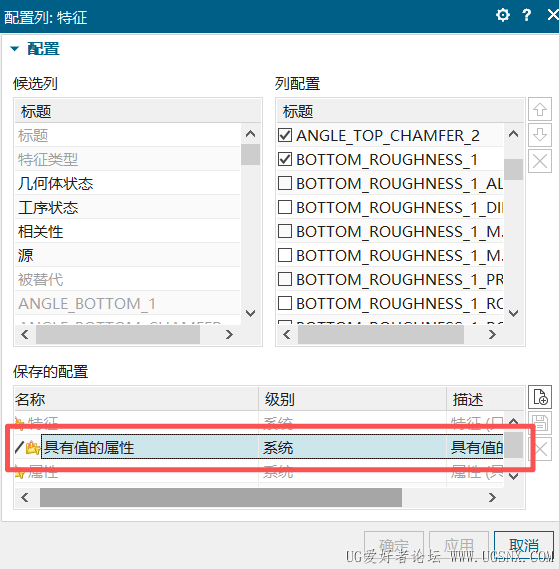The image size is (559, 569).
Task: Uncheck BOTTOM_ROUGHNESS_1 checkbox
Action: click(285, 159)
